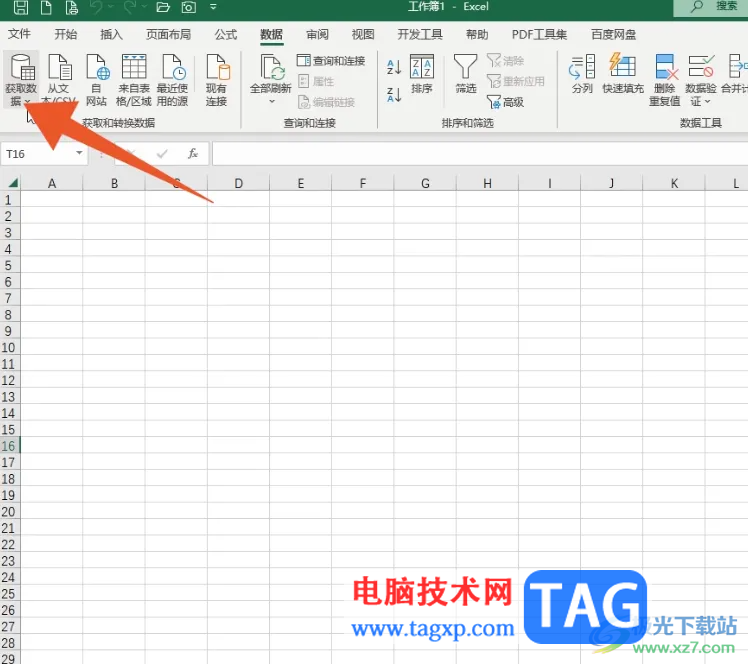Select row 5 header

(9, 265)
